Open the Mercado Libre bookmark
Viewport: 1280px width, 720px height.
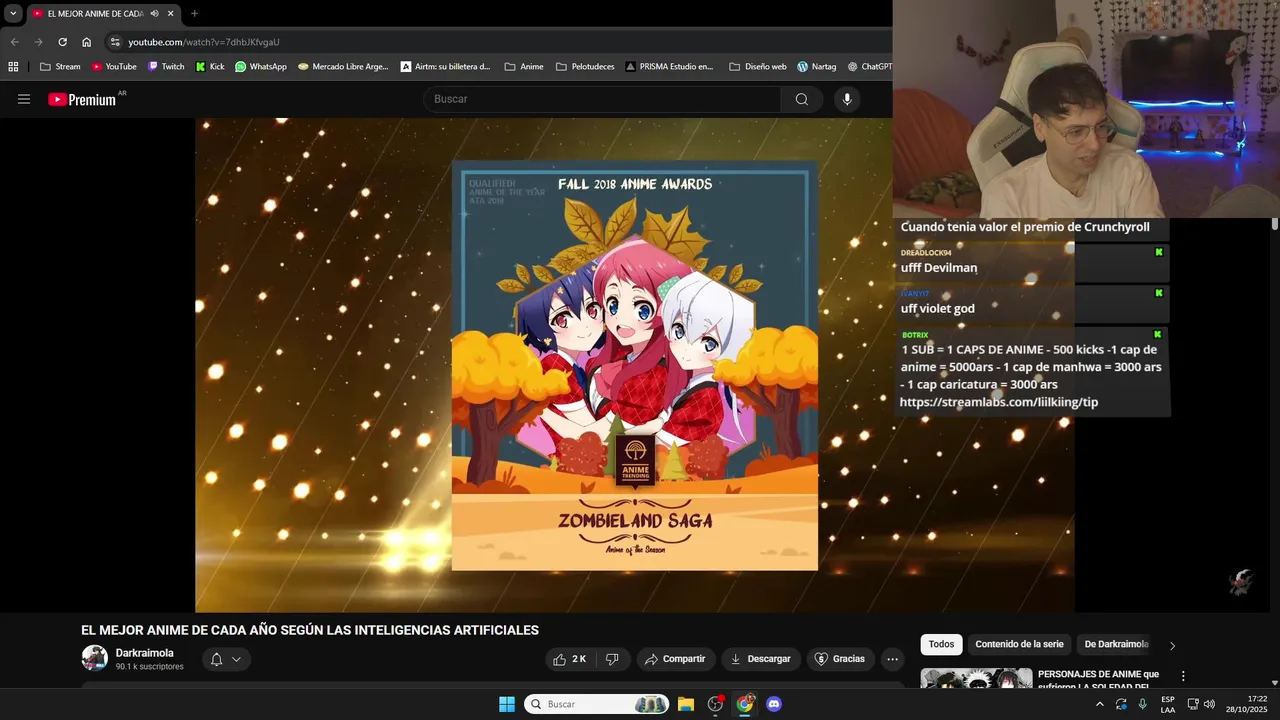343,67
